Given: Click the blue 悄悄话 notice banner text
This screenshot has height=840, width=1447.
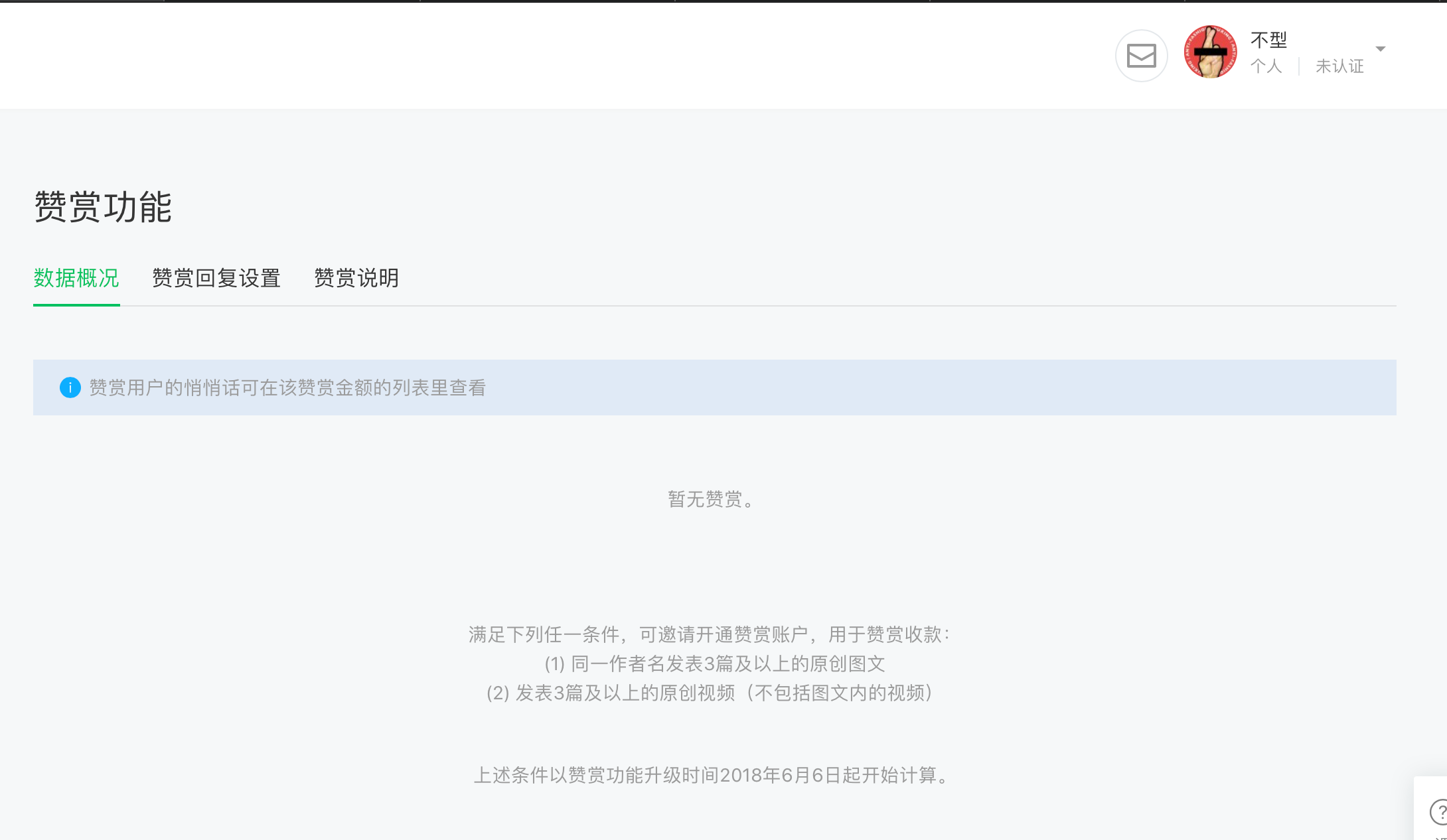Looking at the screenshot, I should 287,387.
